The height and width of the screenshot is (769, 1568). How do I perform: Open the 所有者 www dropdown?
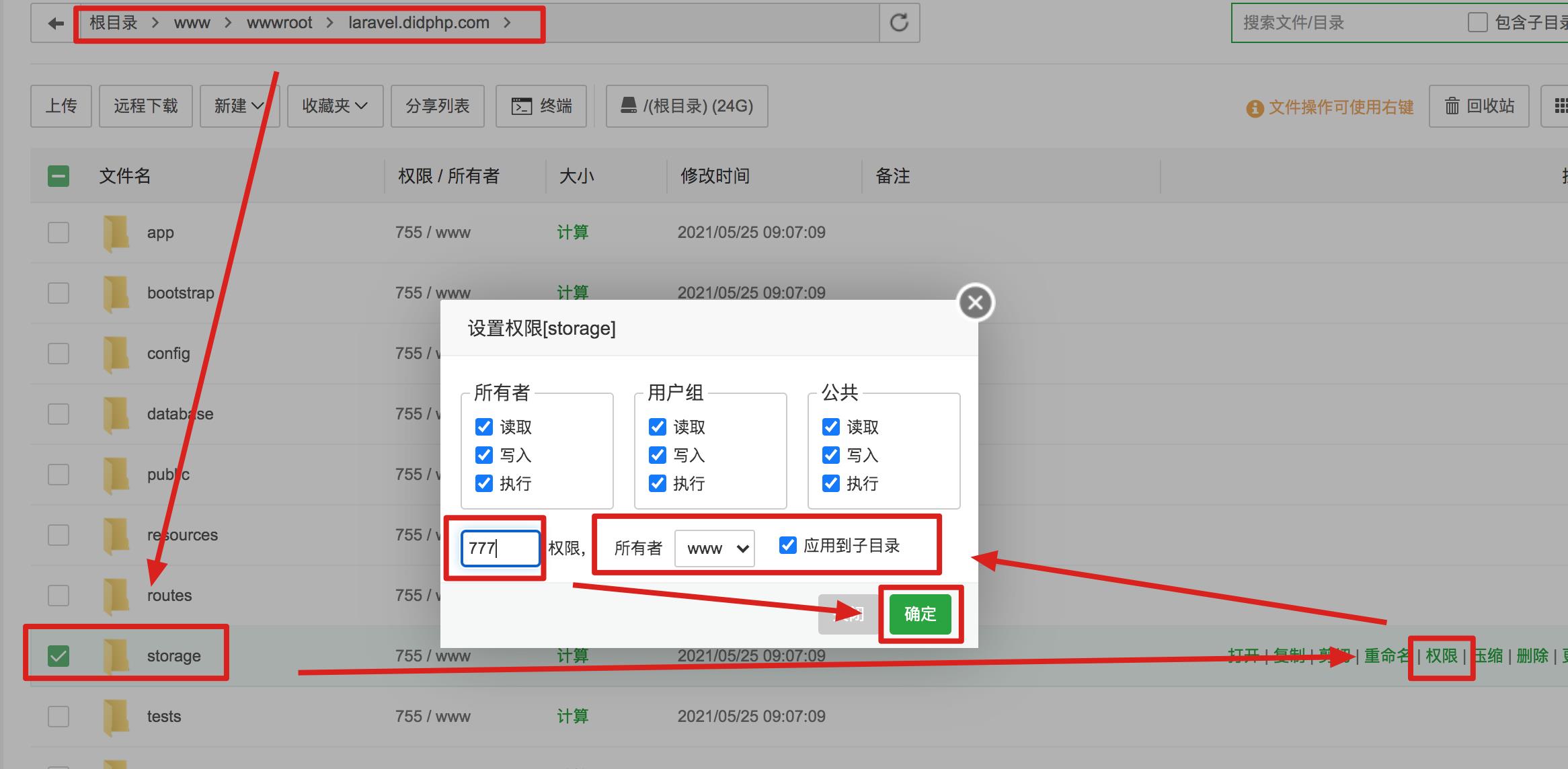tap(715, 549)
